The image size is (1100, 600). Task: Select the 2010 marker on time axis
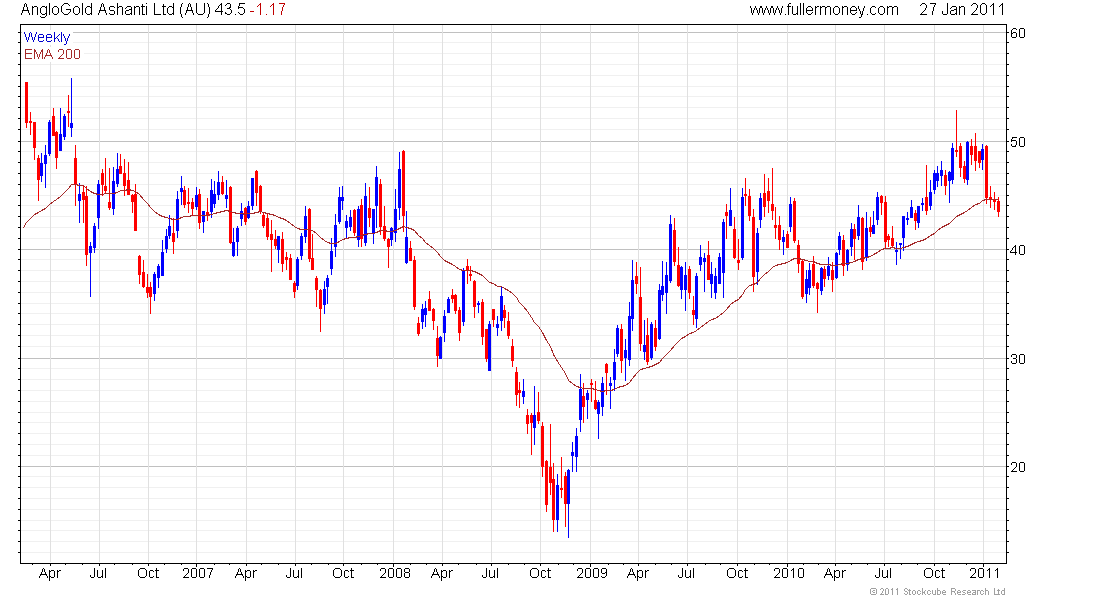788,574
